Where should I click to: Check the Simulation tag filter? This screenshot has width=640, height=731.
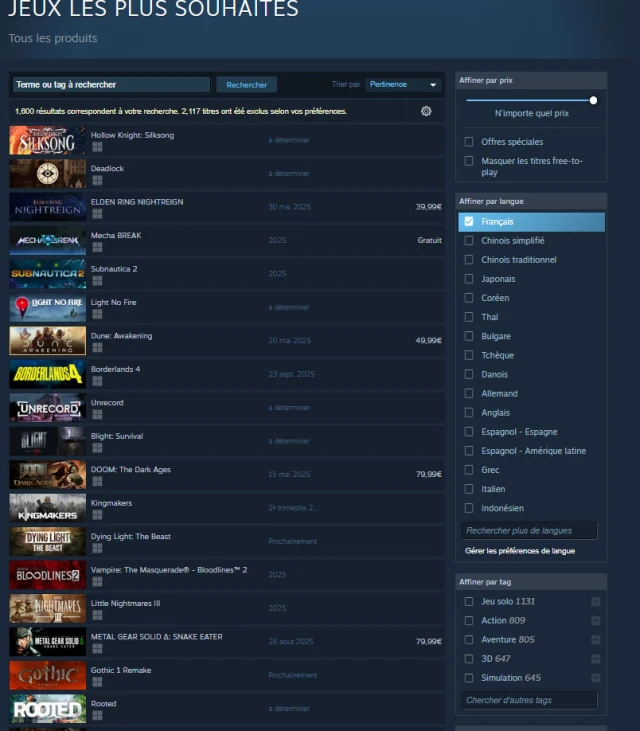469,678
